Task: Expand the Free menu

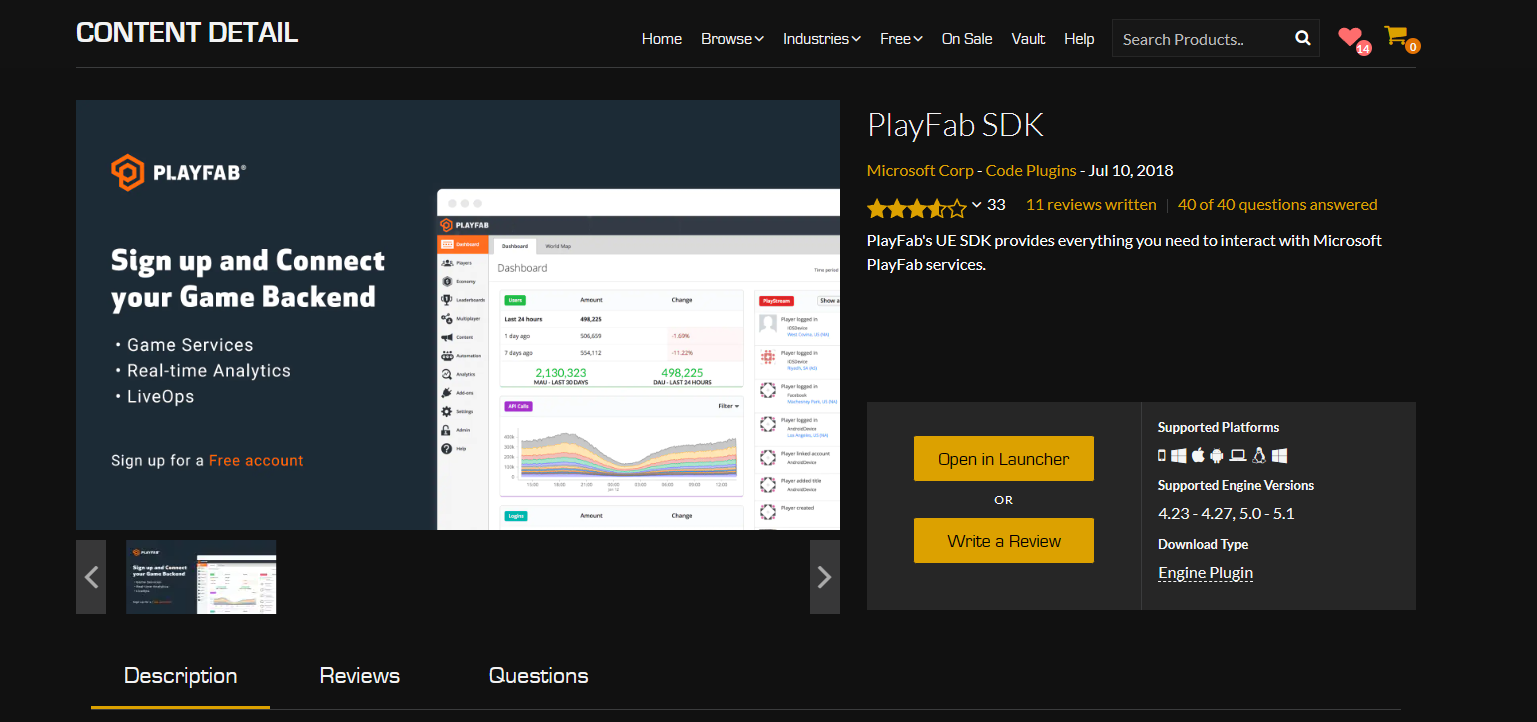Action: tap(901, 39)
